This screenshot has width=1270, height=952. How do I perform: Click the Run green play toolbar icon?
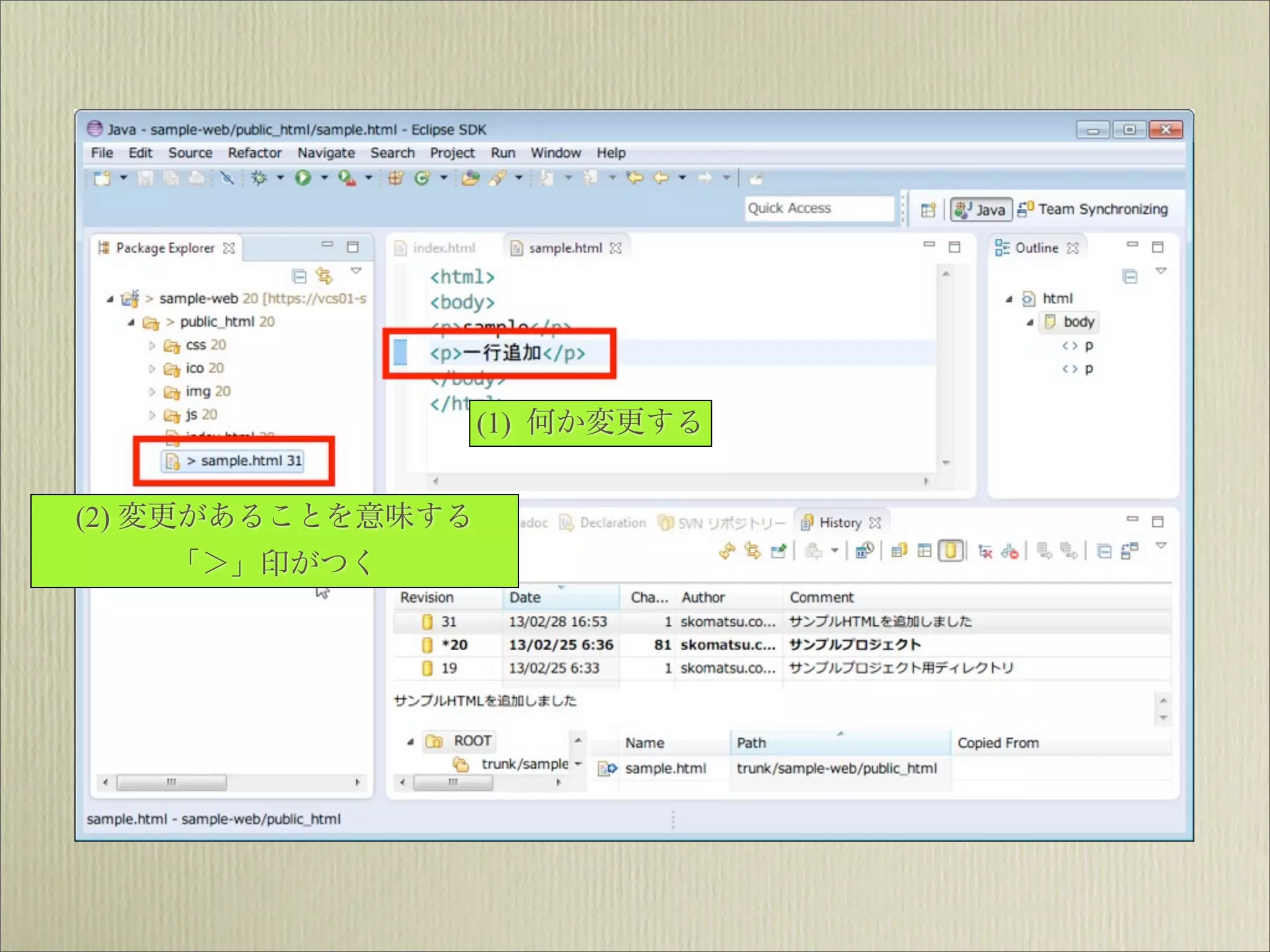pos(303,178)
